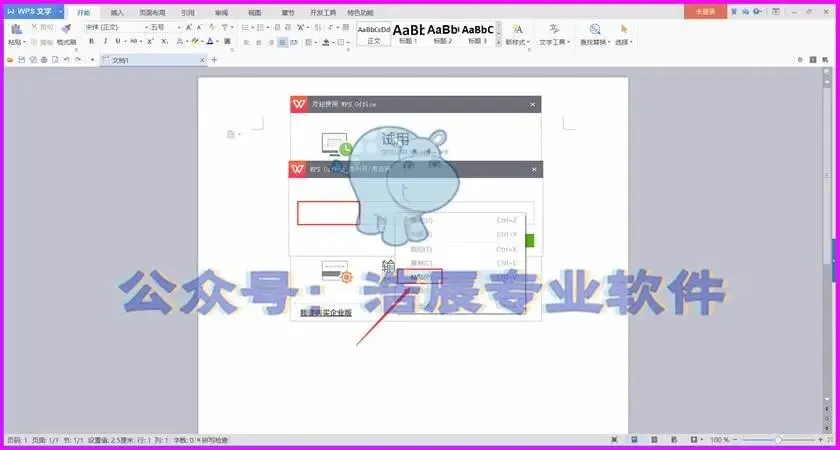Add a new document tab with plus icon
This screenshot has width=840, height=450.
(214, 60)
